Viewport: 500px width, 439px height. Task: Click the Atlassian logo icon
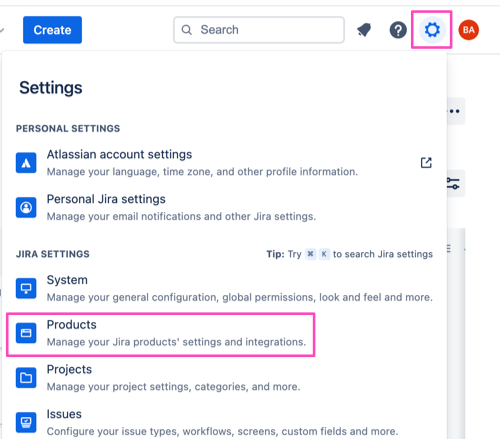(26, 163)
